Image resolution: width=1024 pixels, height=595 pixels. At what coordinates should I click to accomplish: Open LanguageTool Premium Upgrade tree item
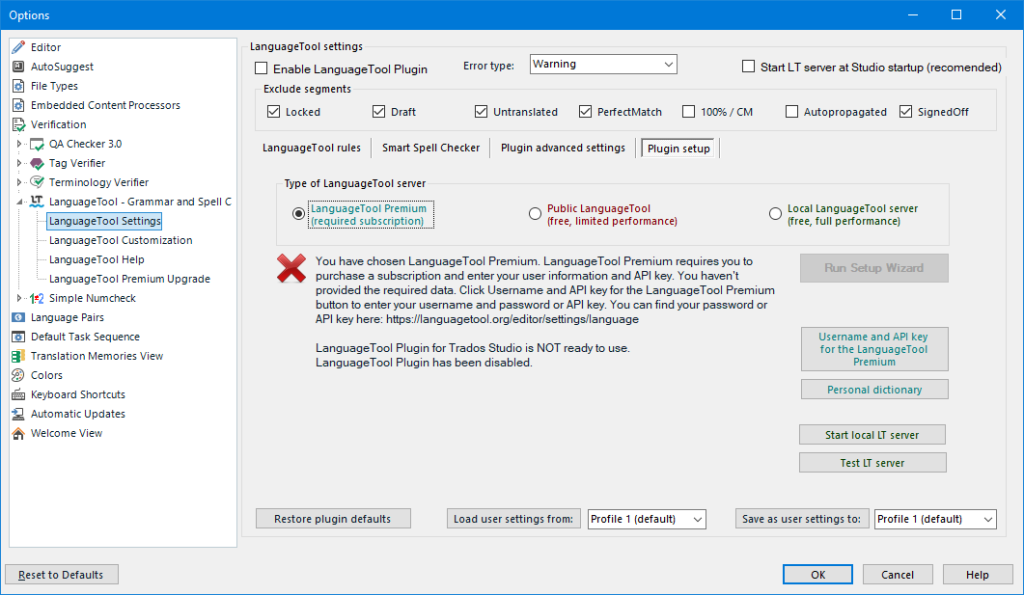coord(129,279)
